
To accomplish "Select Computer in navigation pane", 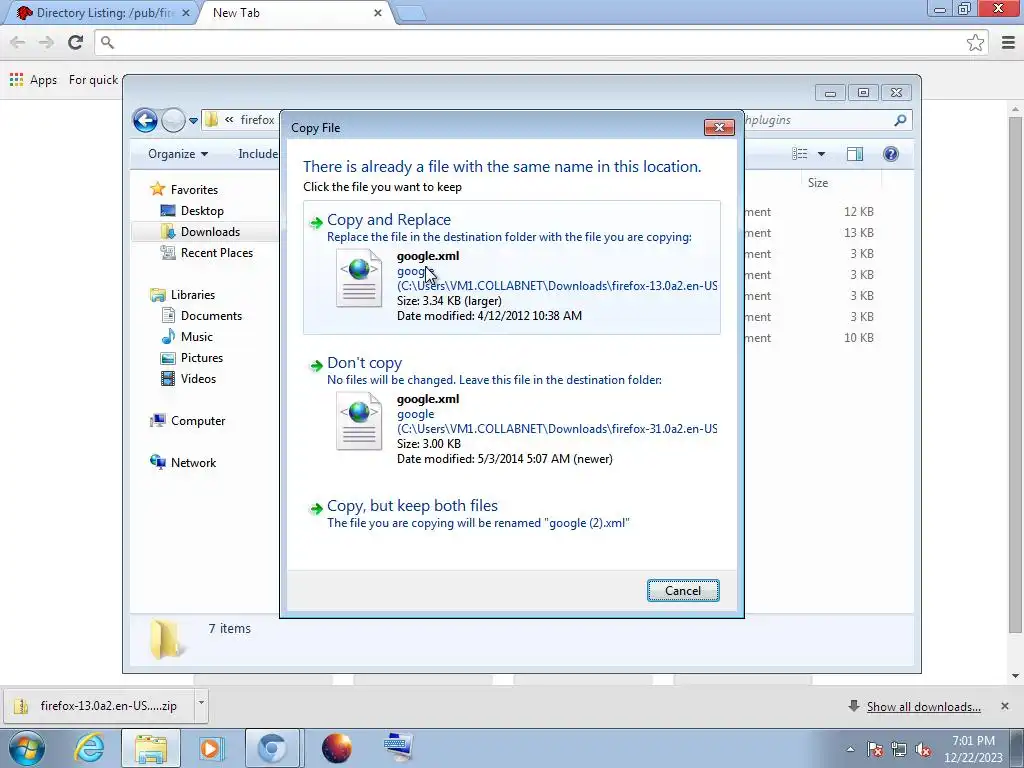I will [198, 421].
